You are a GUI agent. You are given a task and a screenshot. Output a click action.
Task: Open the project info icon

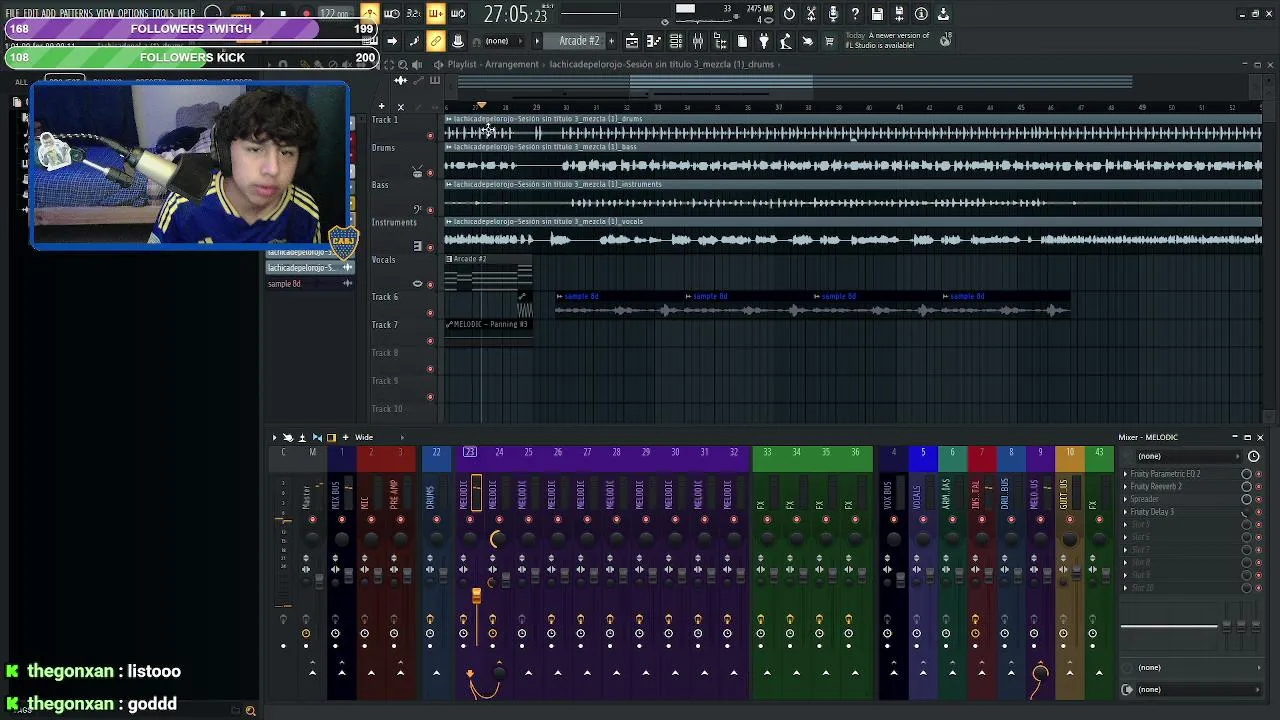921,14
